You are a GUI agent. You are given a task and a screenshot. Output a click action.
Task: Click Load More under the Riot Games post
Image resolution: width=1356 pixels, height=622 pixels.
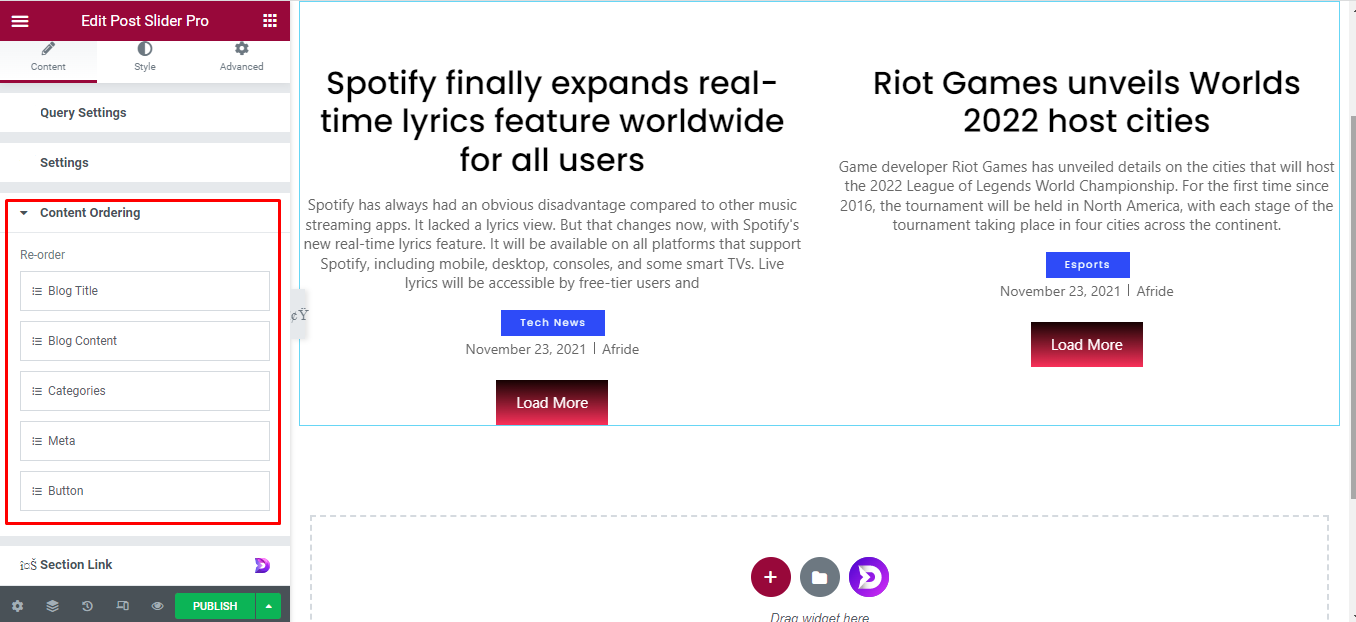pyautogui.click(x=1087, y=345)
